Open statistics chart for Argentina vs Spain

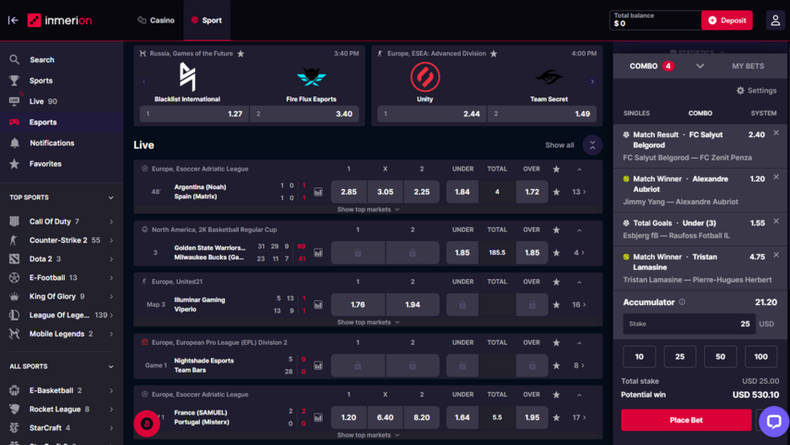pos(318,192)
